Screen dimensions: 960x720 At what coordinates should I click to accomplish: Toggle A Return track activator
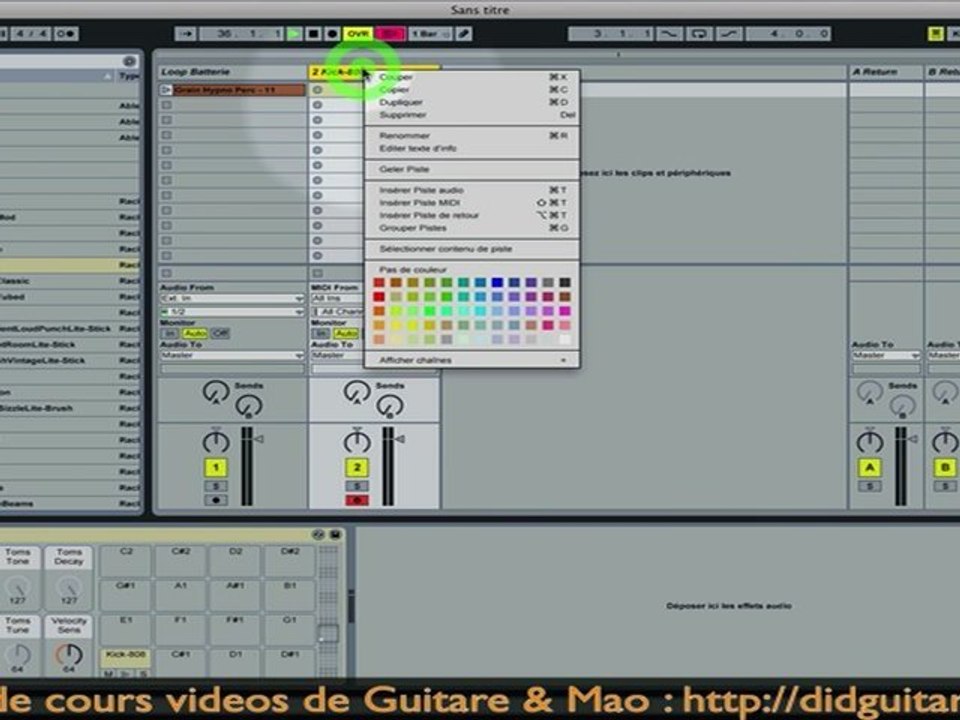tap(870, 468)
